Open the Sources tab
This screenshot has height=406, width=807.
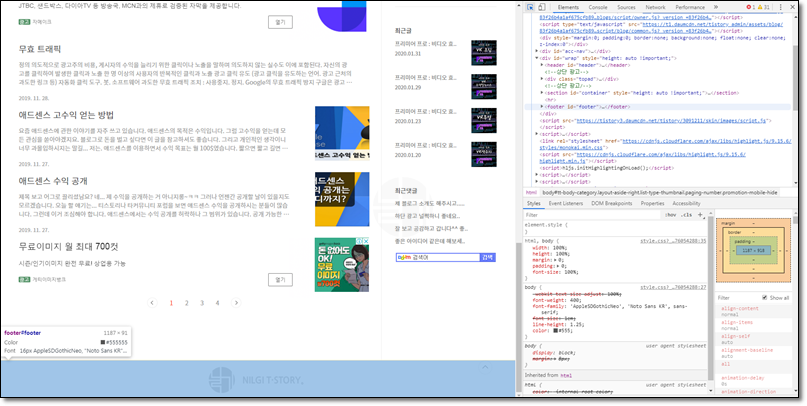(x=626, y=7)
